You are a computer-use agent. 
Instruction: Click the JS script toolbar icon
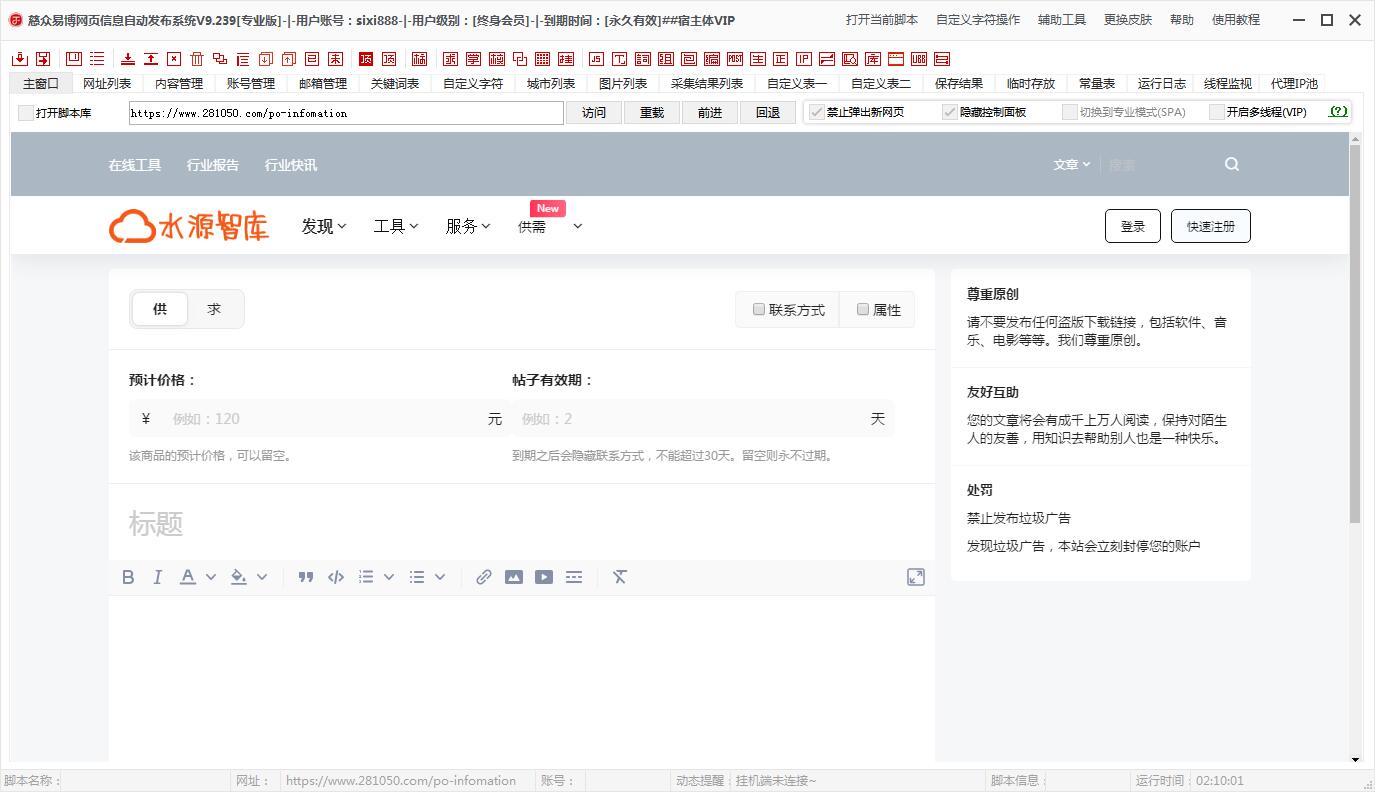pyautogui.click(x=596, y=59)
